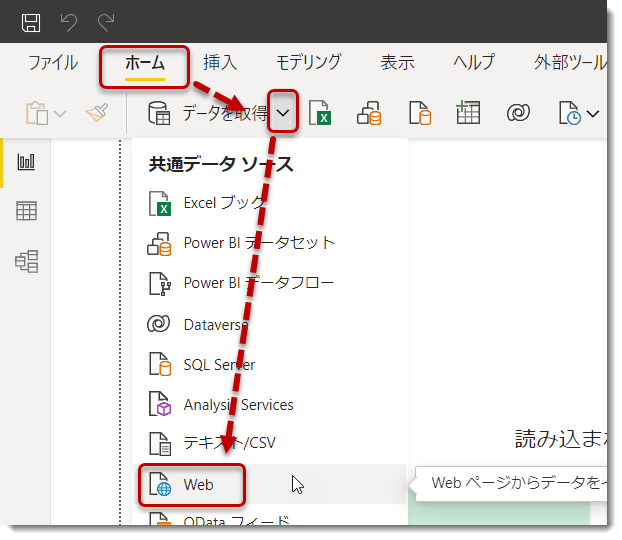Click the Redo arrow icon
This screenshot has width=622, height=540.
point(106,23)
